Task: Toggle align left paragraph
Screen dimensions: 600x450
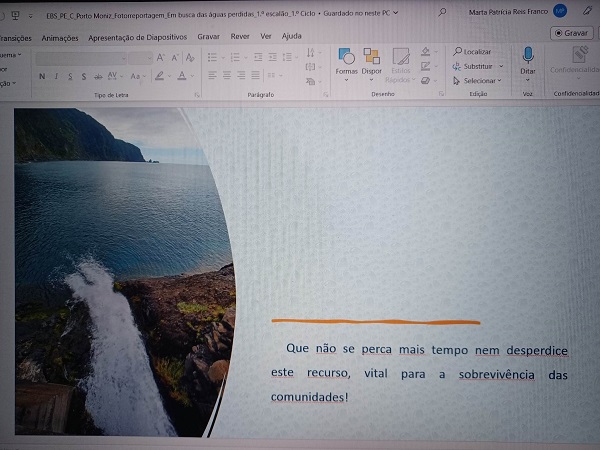Action: click(212, 75)
